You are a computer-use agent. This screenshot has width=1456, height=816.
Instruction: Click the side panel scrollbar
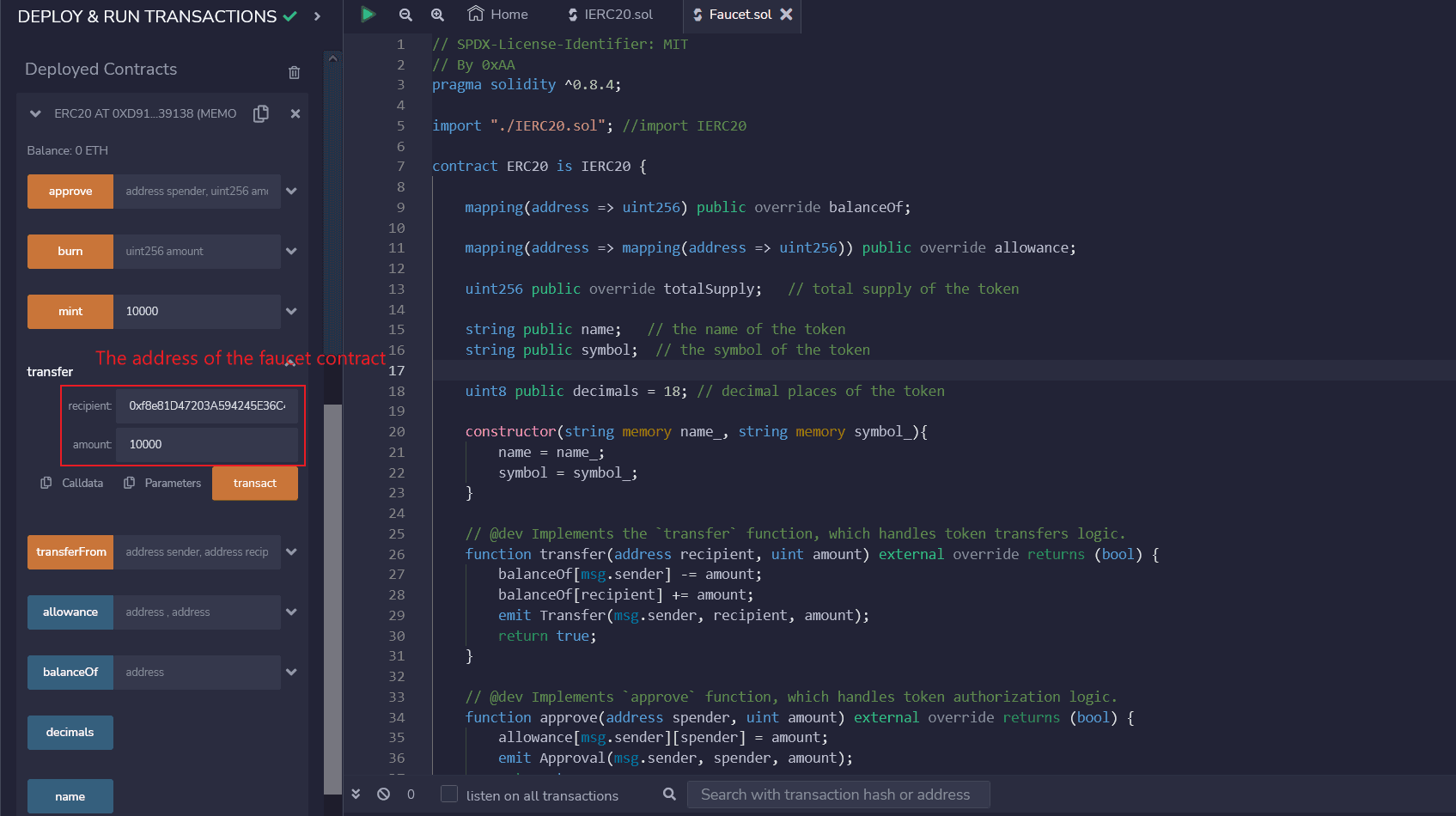point(332,599)
